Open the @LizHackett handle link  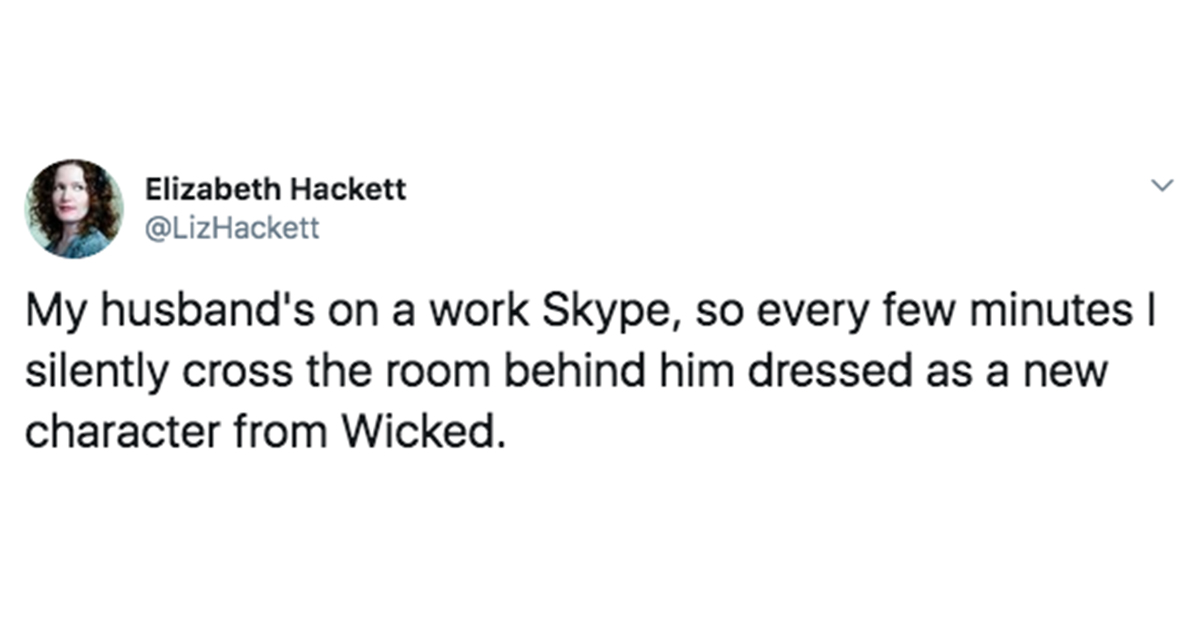tap(232, 229)
